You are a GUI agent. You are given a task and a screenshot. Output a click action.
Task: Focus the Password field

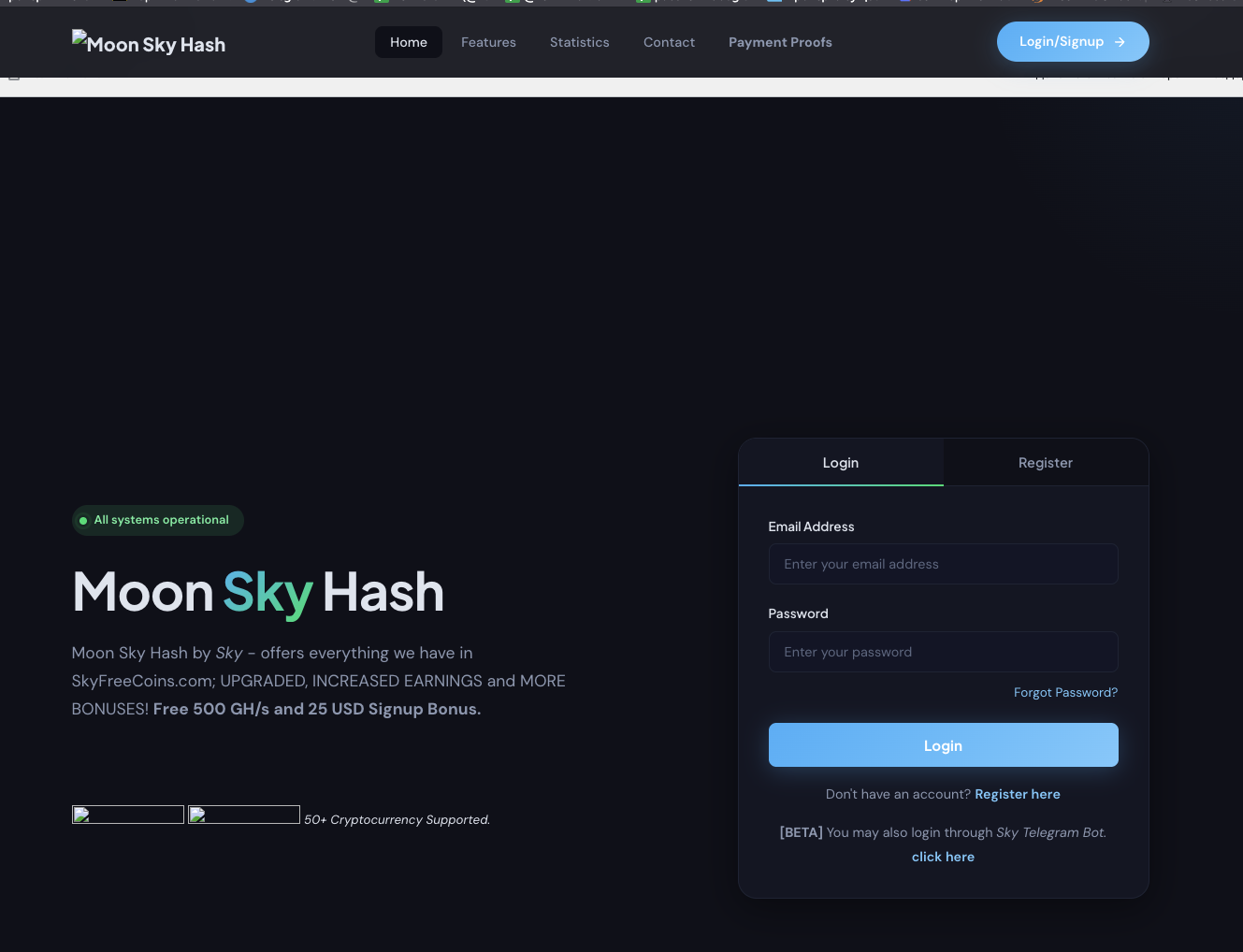coord(943,652)
